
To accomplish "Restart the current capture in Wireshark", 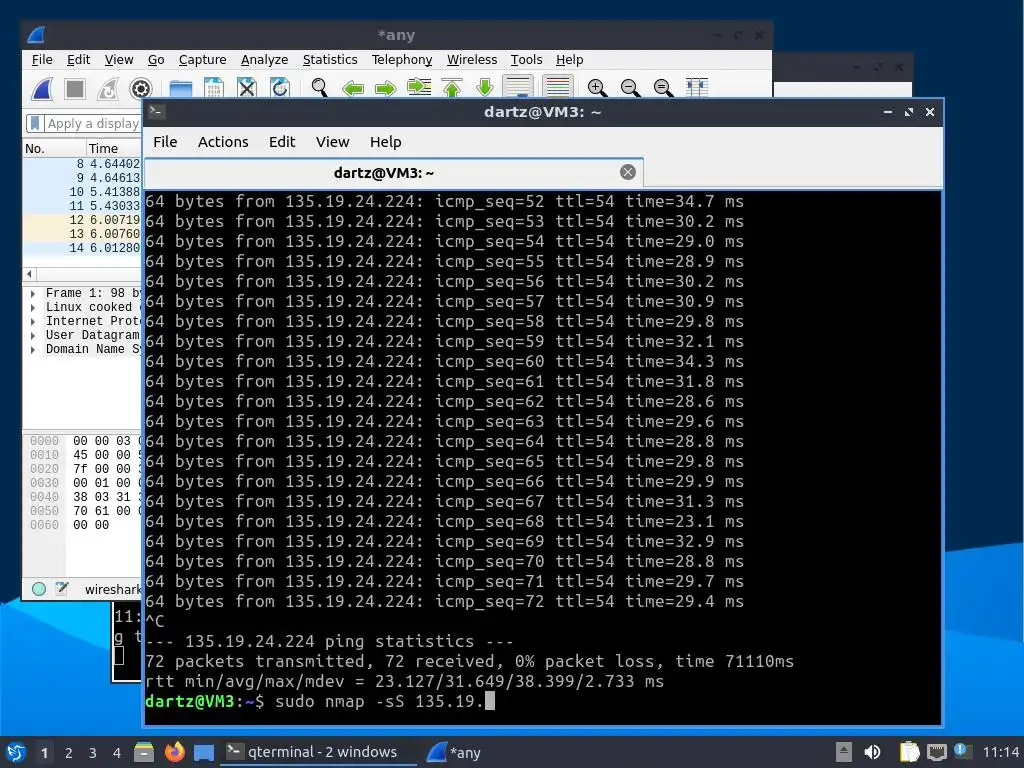I will tap(108, 88).
